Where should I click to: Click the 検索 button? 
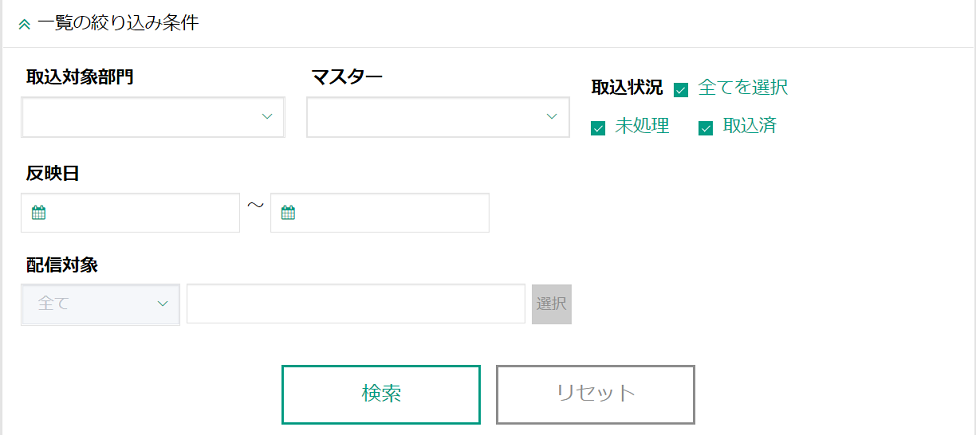click(381, 394)
